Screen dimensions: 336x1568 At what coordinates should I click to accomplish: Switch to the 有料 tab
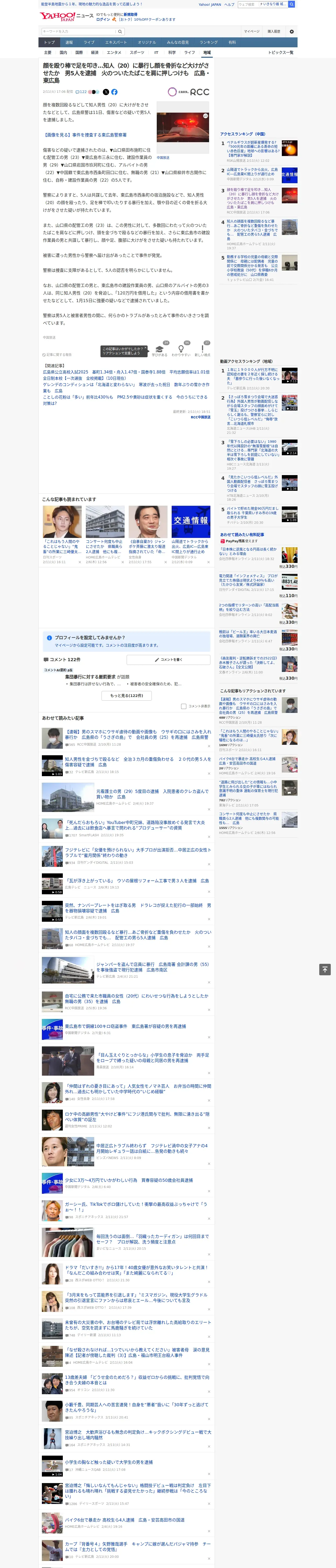(x=232, y=42)
